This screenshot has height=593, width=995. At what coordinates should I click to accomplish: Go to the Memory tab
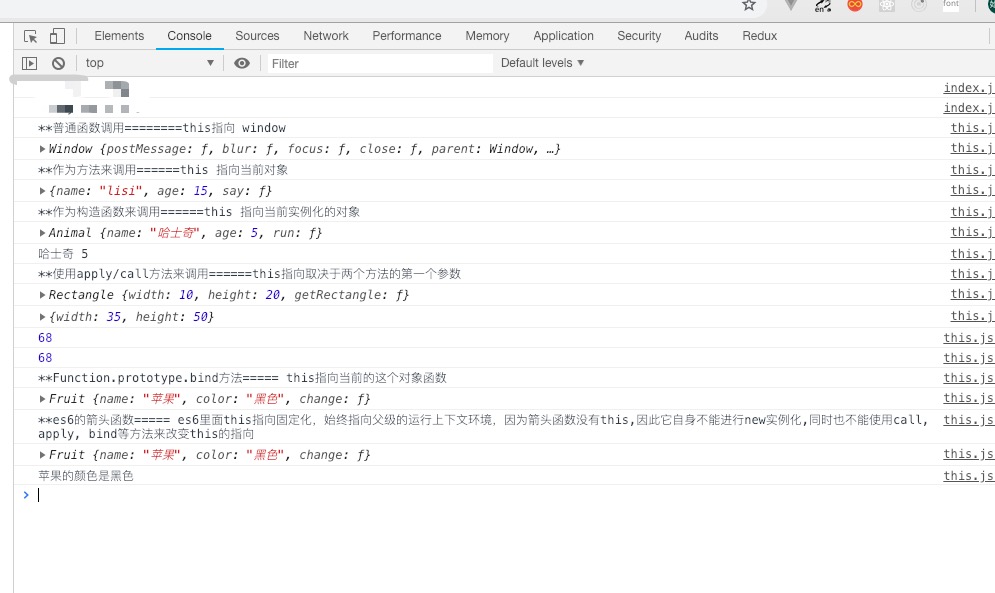click(487, 36)
